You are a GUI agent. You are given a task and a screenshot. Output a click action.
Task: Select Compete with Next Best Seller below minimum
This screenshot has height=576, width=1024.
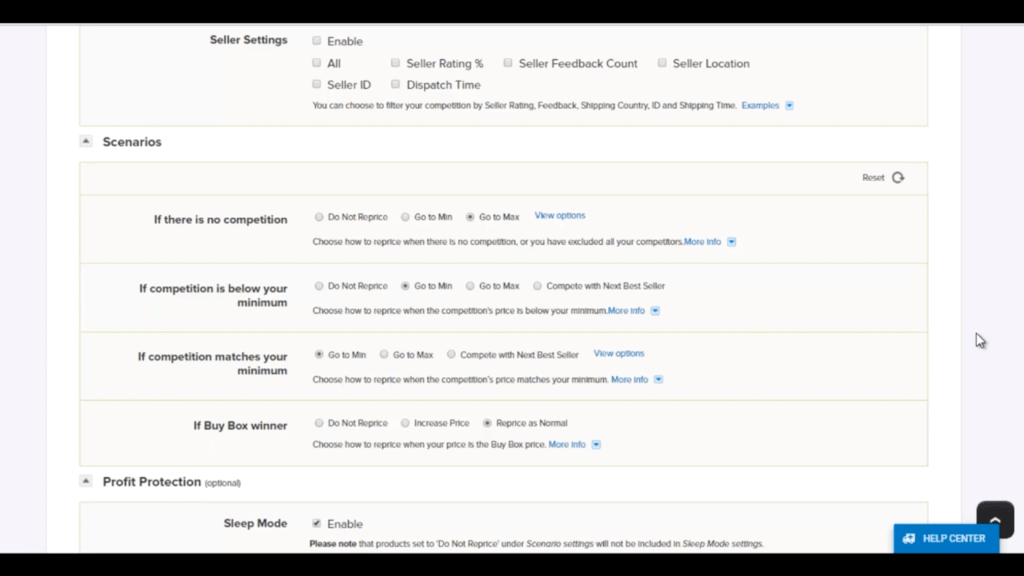[538, 286]
